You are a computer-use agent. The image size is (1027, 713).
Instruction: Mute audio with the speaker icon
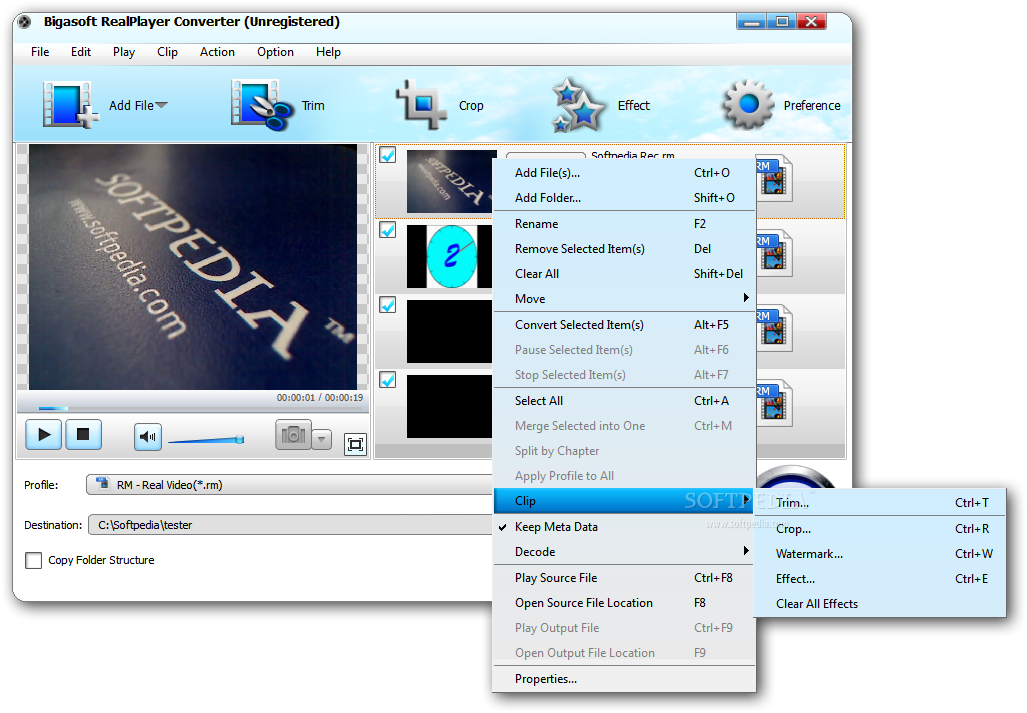148,437
